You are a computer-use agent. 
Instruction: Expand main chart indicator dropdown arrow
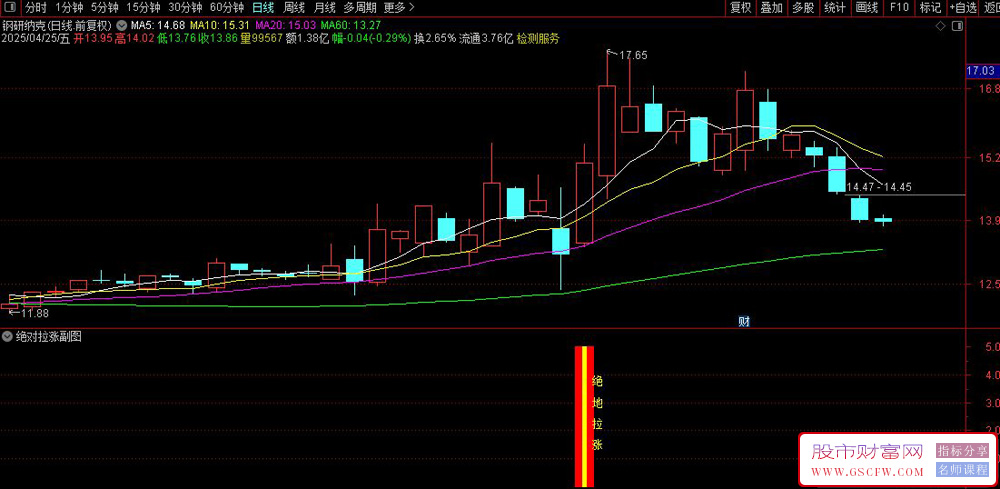(122, 26)
